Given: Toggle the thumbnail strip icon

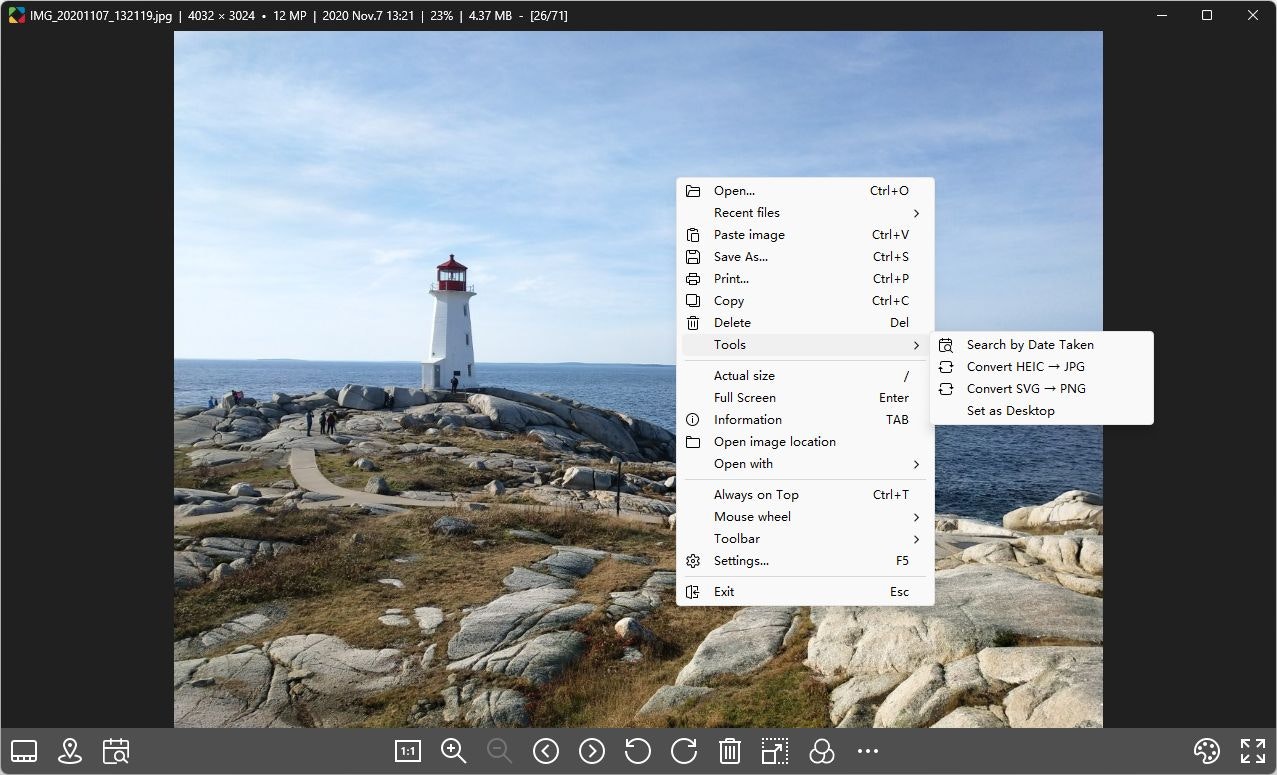Looking at the screenshot, I should pos(24,751).
